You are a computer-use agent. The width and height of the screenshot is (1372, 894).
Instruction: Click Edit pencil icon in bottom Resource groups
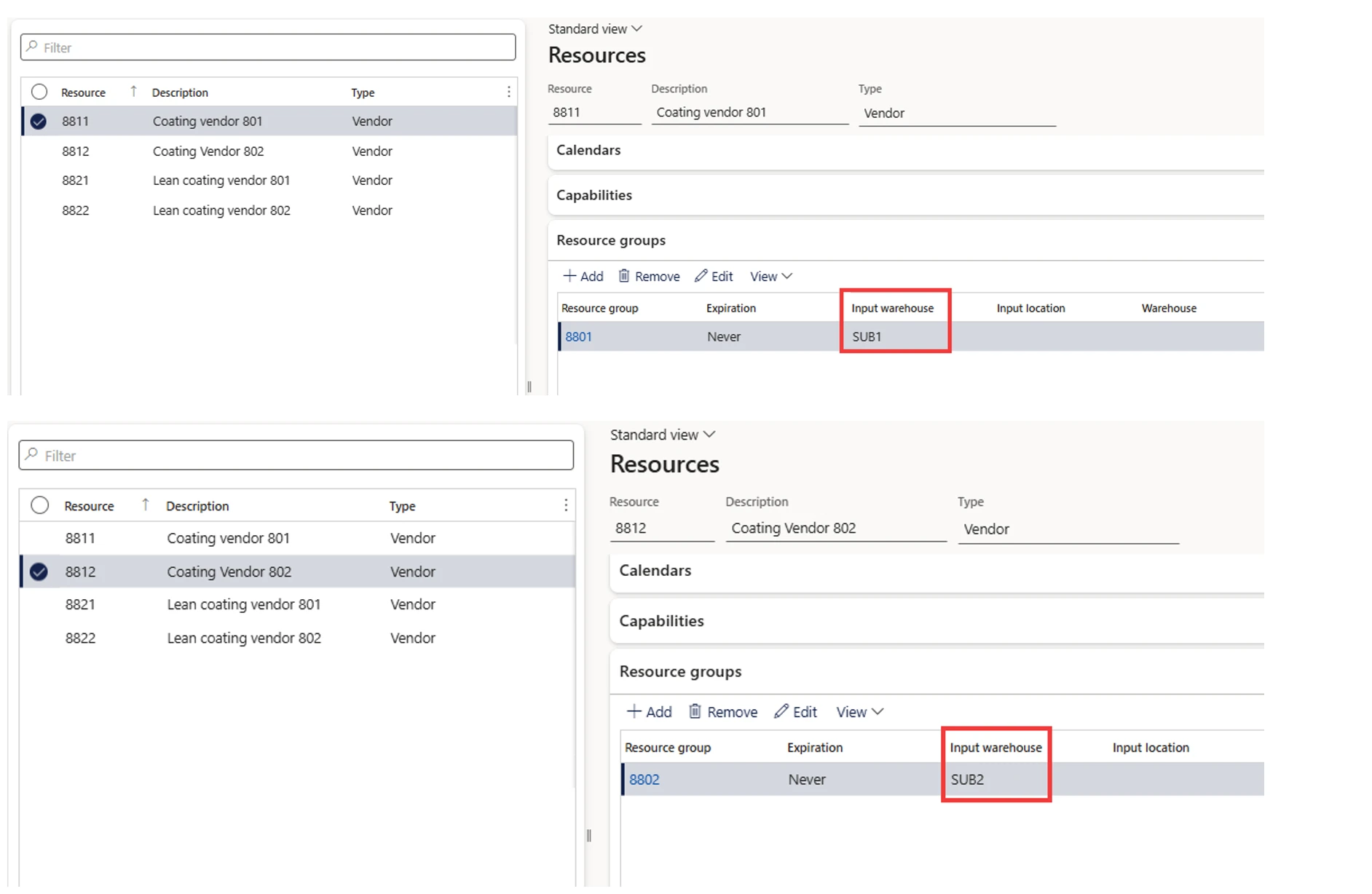[781, 711]
